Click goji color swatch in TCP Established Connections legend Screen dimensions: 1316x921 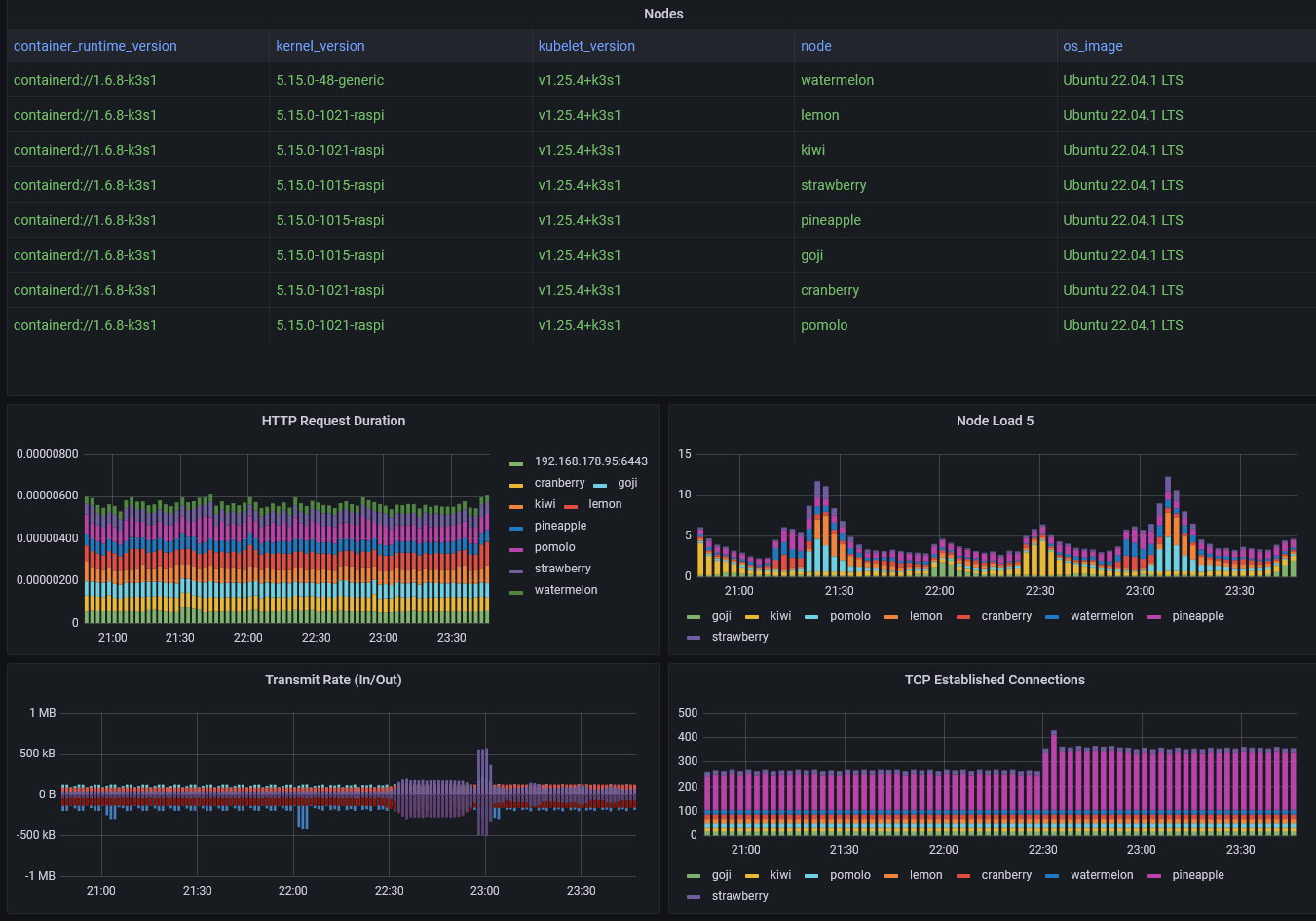pyautogui.click(x=694, y=876)
